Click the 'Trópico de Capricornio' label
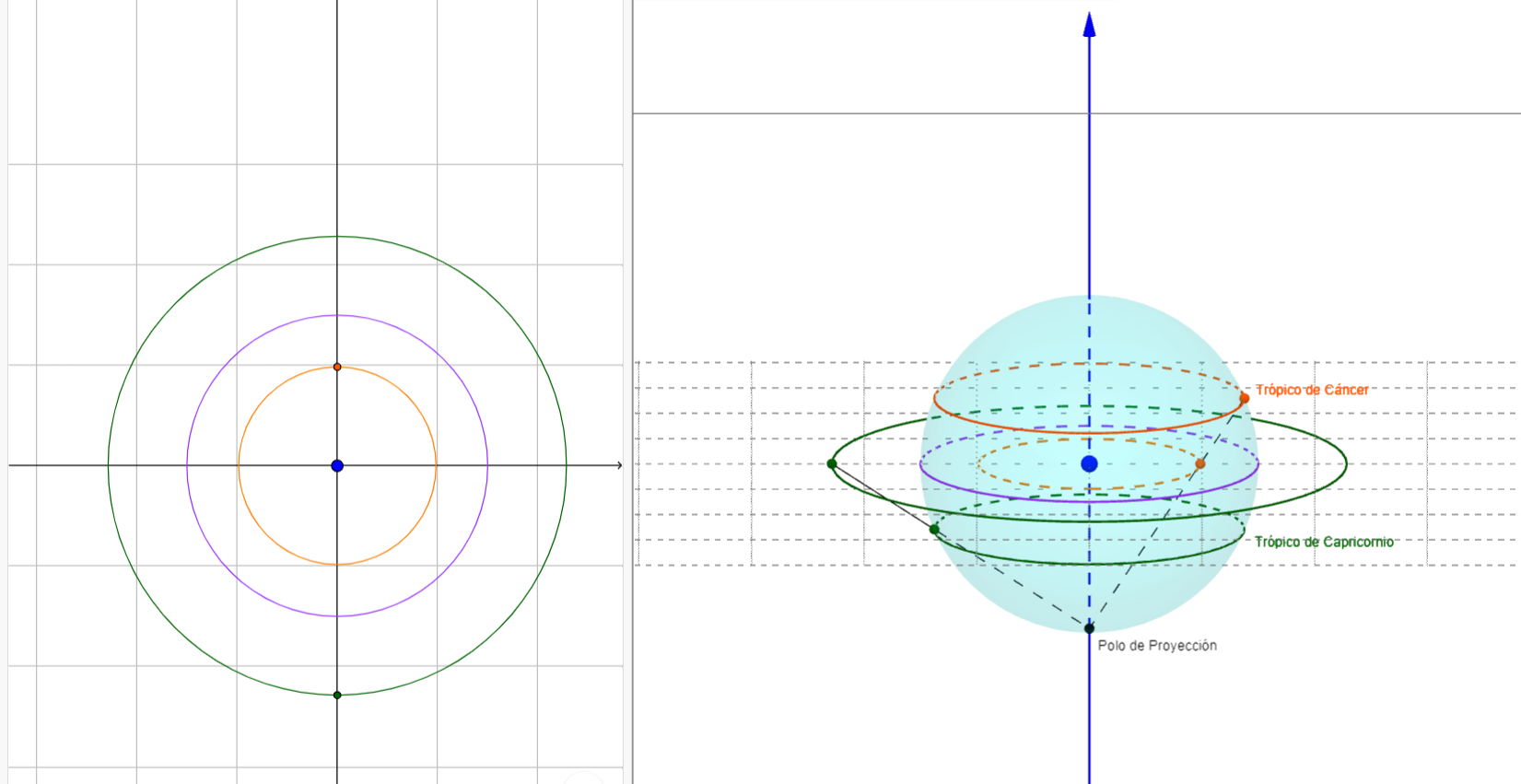 click(1324, 542)
